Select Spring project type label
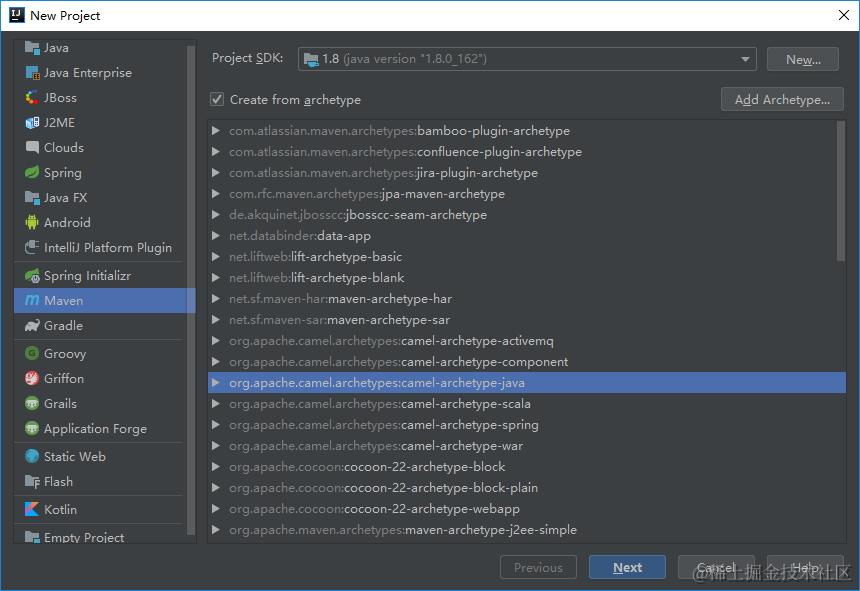 63,173
